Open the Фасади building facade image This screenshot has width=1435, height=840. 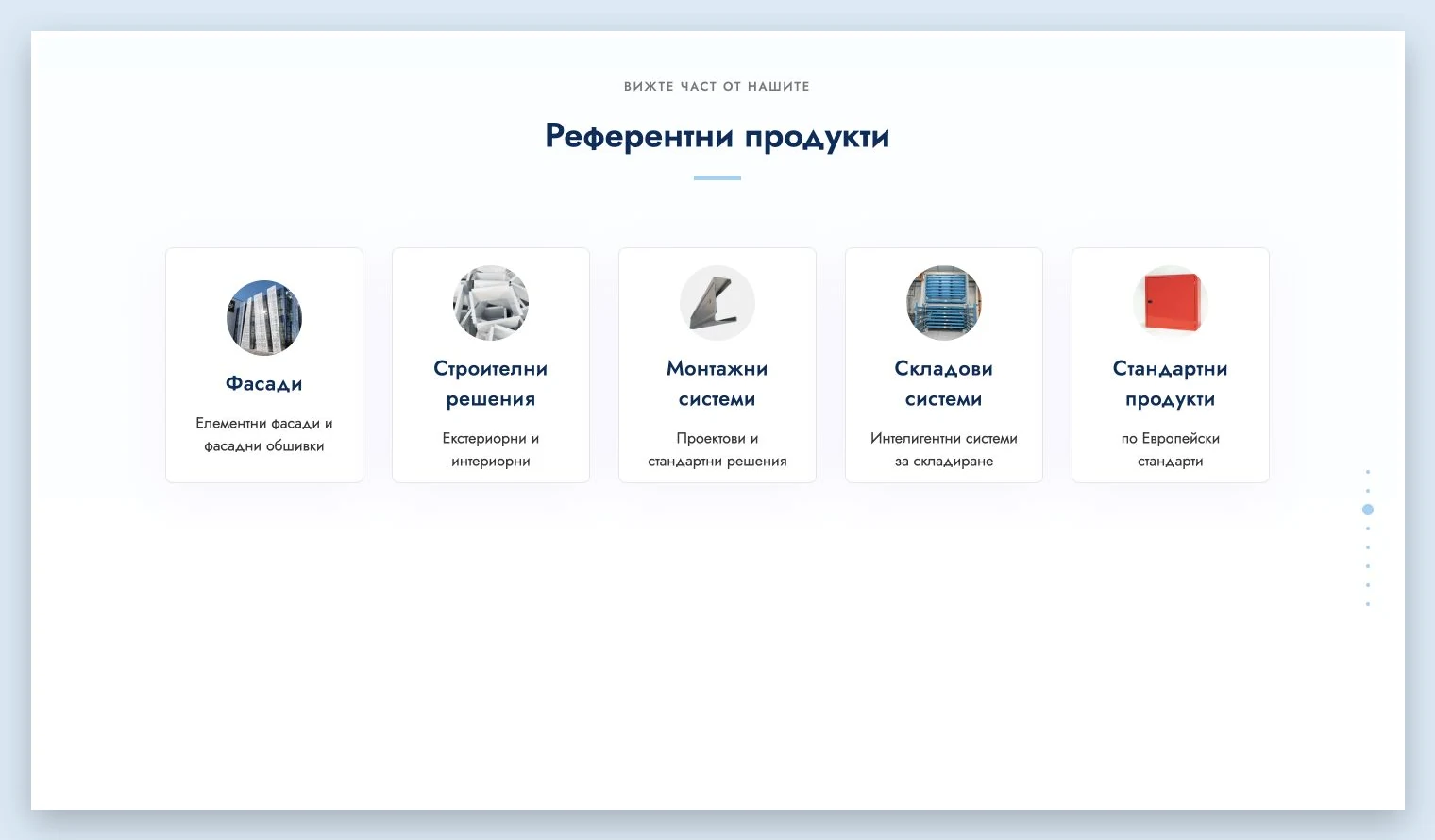click(x=264, y=318)
